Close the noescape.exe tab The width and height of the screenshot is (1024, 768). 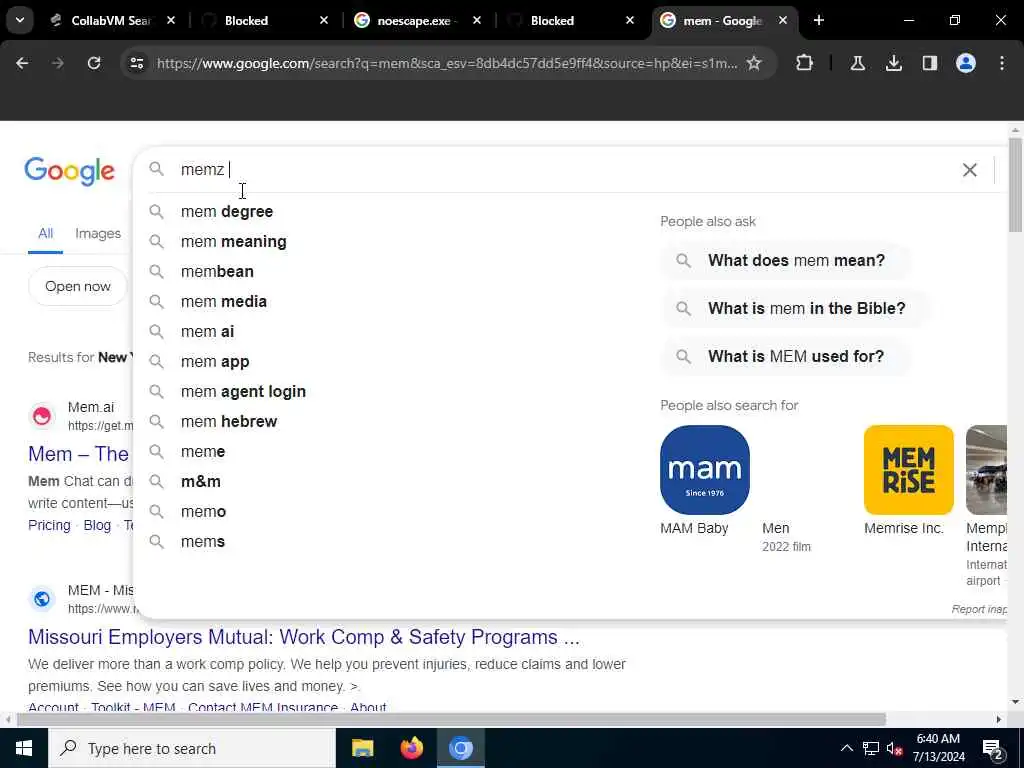pos(477,21)
